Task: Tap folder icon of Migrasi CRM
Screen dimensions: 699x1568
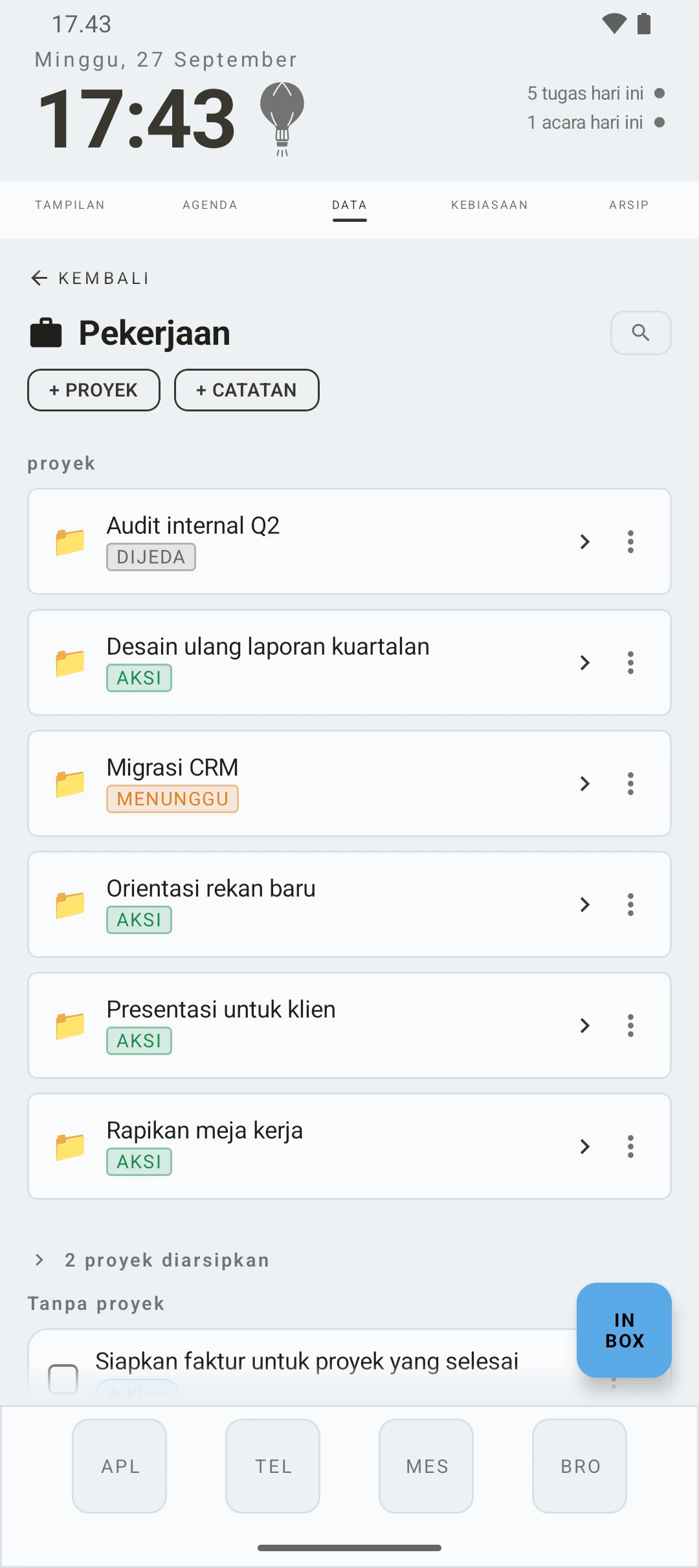Action: (x=70, y=784)
